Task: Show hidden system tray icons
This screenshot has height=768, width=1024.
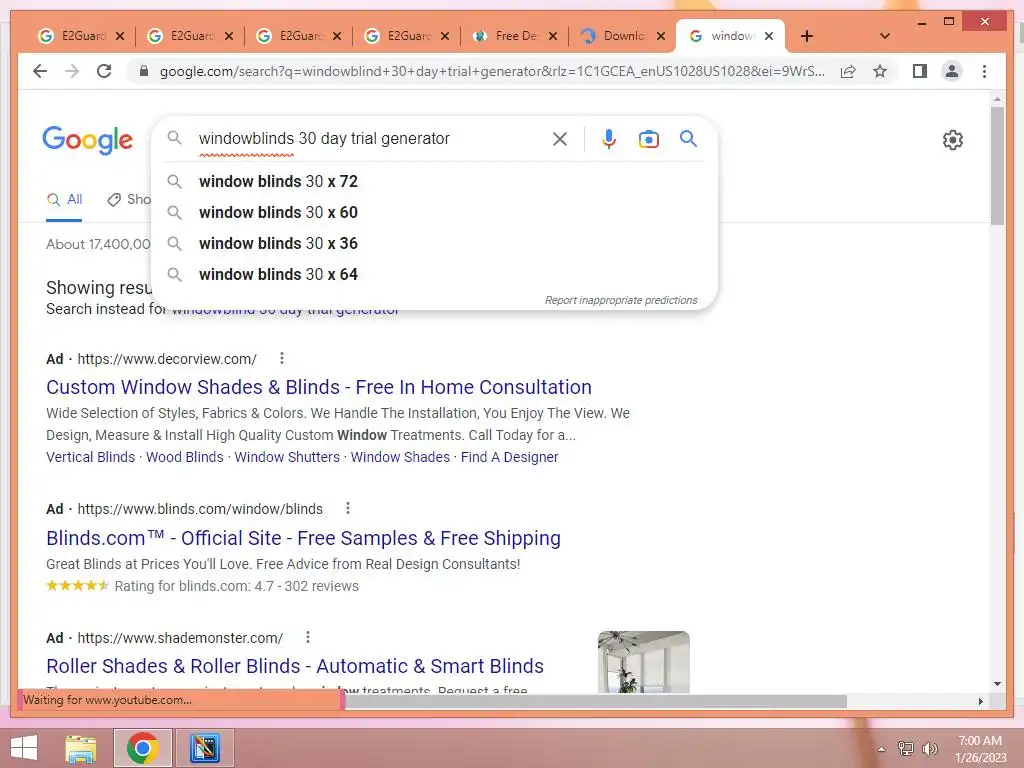Action: tap(882, 748)
